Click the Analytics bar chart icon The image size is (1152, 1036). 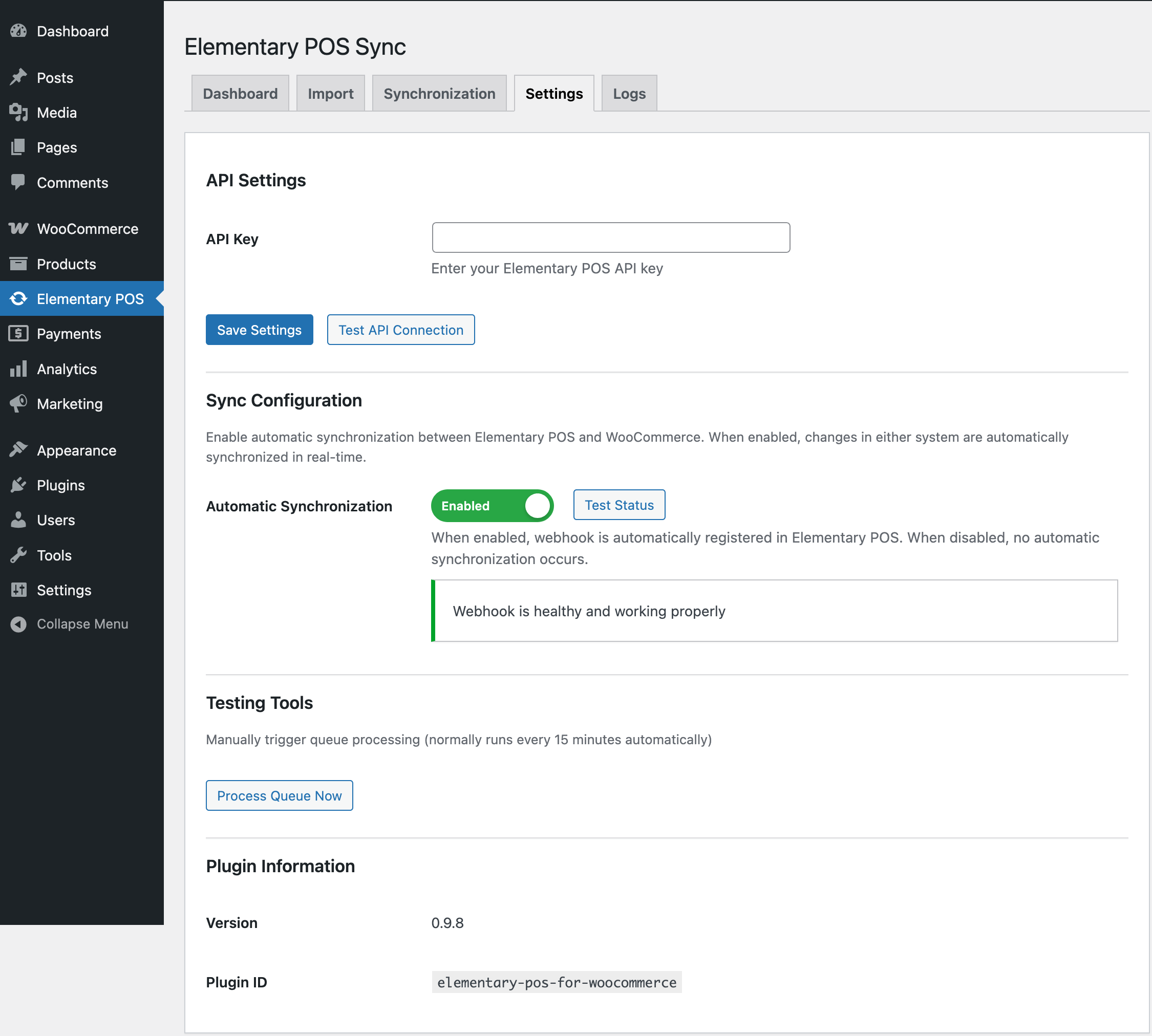pos(18,369)
